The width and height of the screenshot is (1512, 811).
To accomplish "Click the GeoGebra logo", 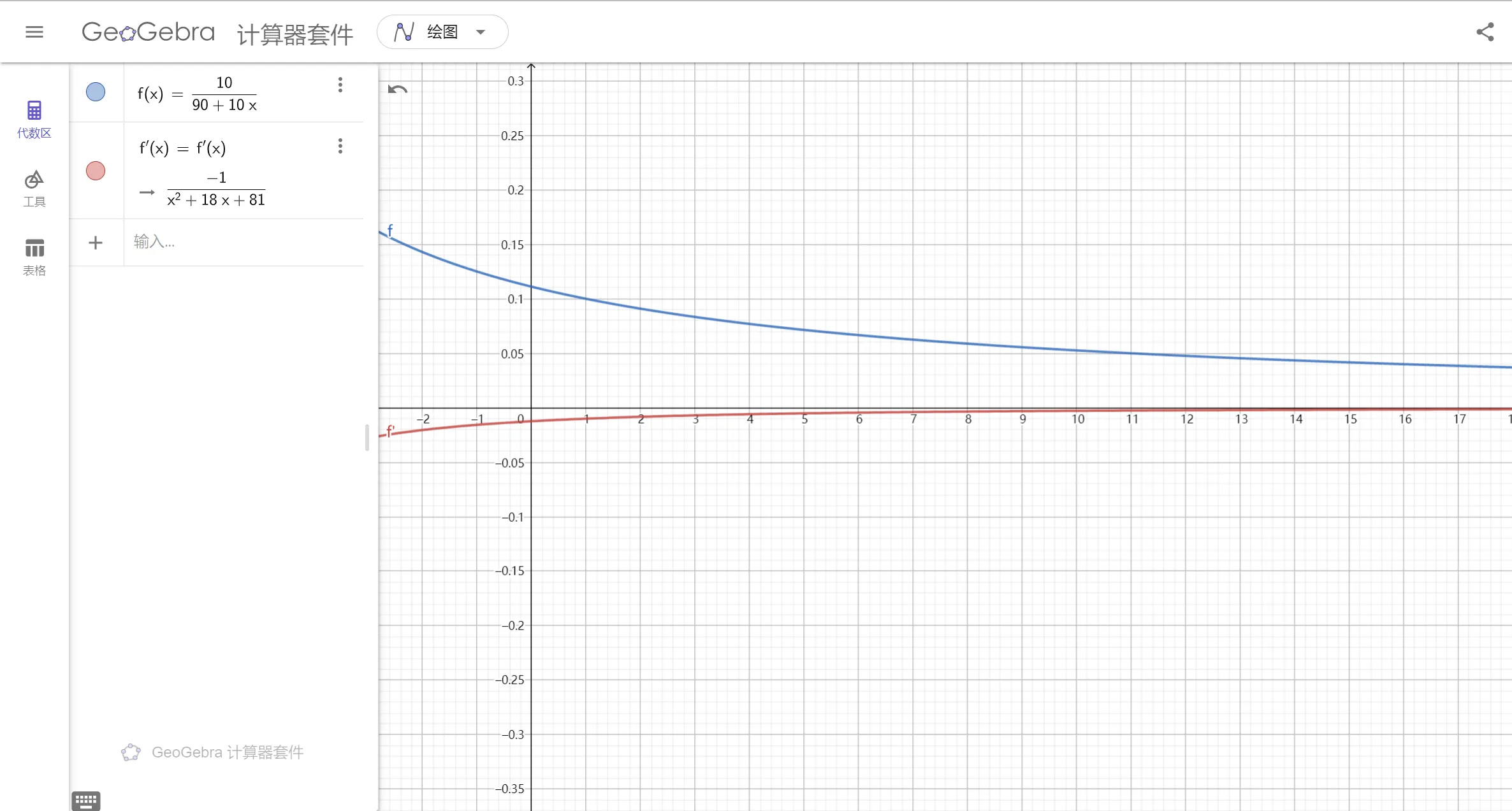I will 148,32.
